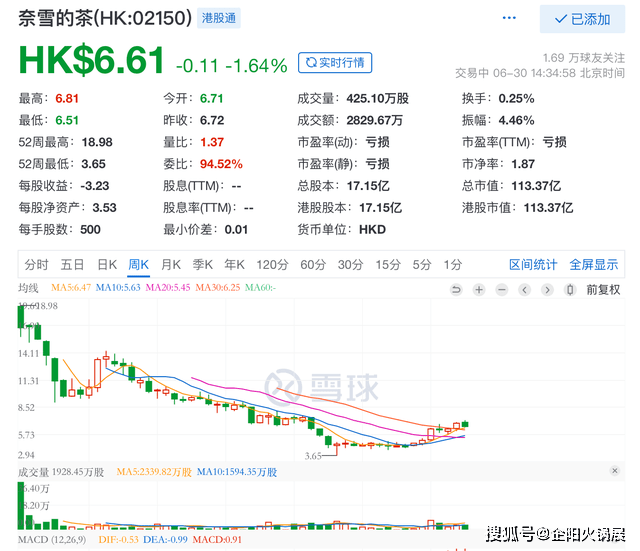
Task: Open the 前复权 adjustment dropdown
Action: 603,290
